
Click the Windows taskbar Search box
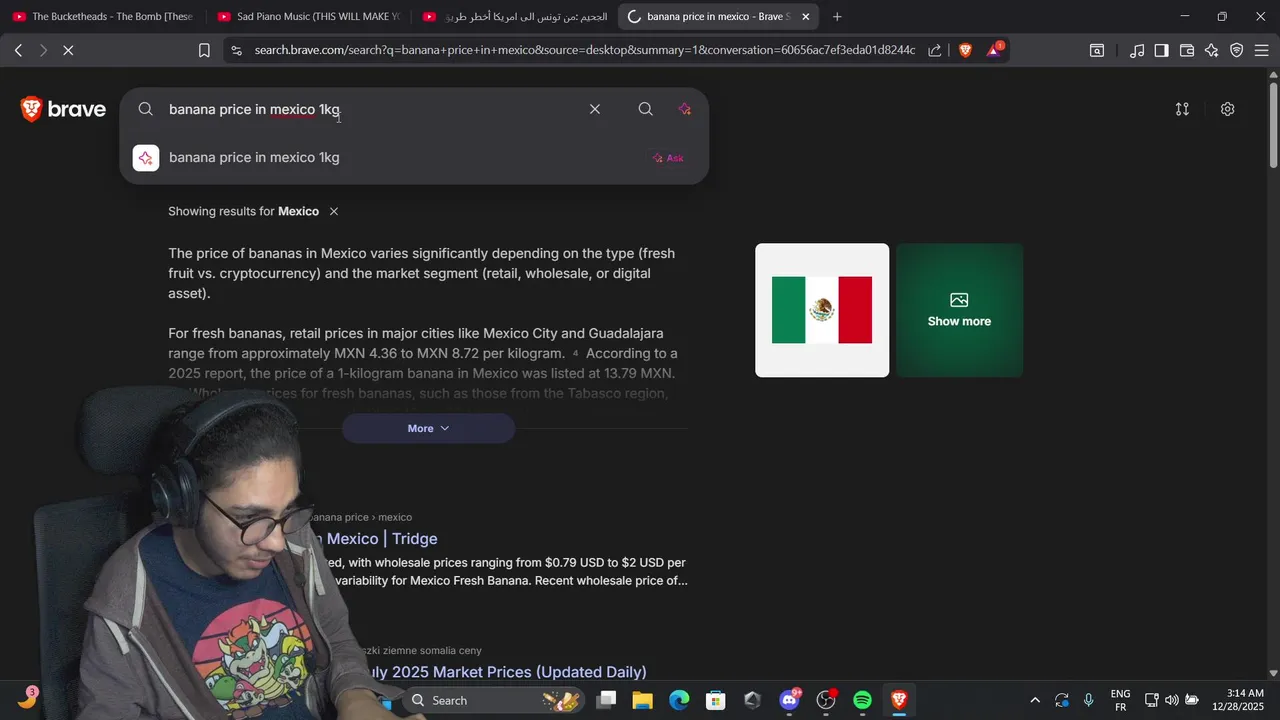click(492, 700)
